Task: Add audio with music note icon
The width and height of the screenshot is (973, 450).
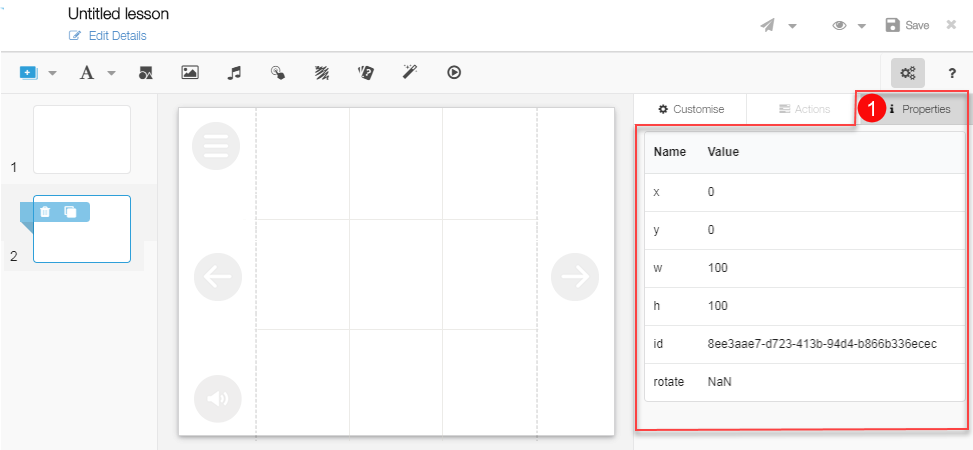Action: tap(234, 73)
